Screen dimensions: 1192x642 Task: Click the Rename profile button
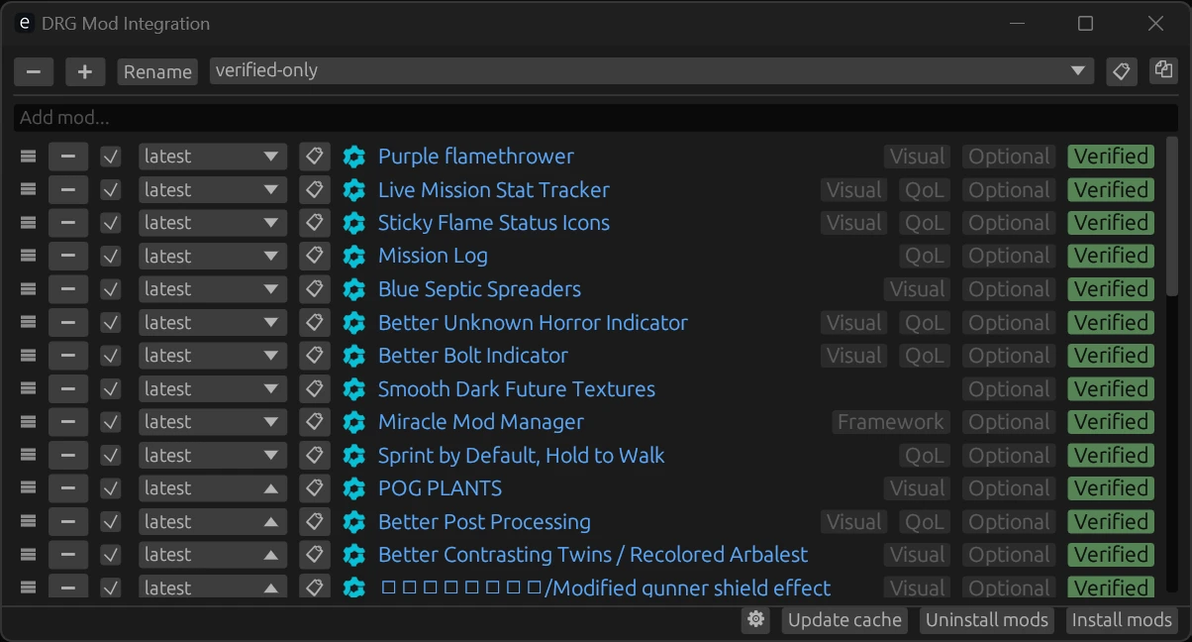click(157, 72)
